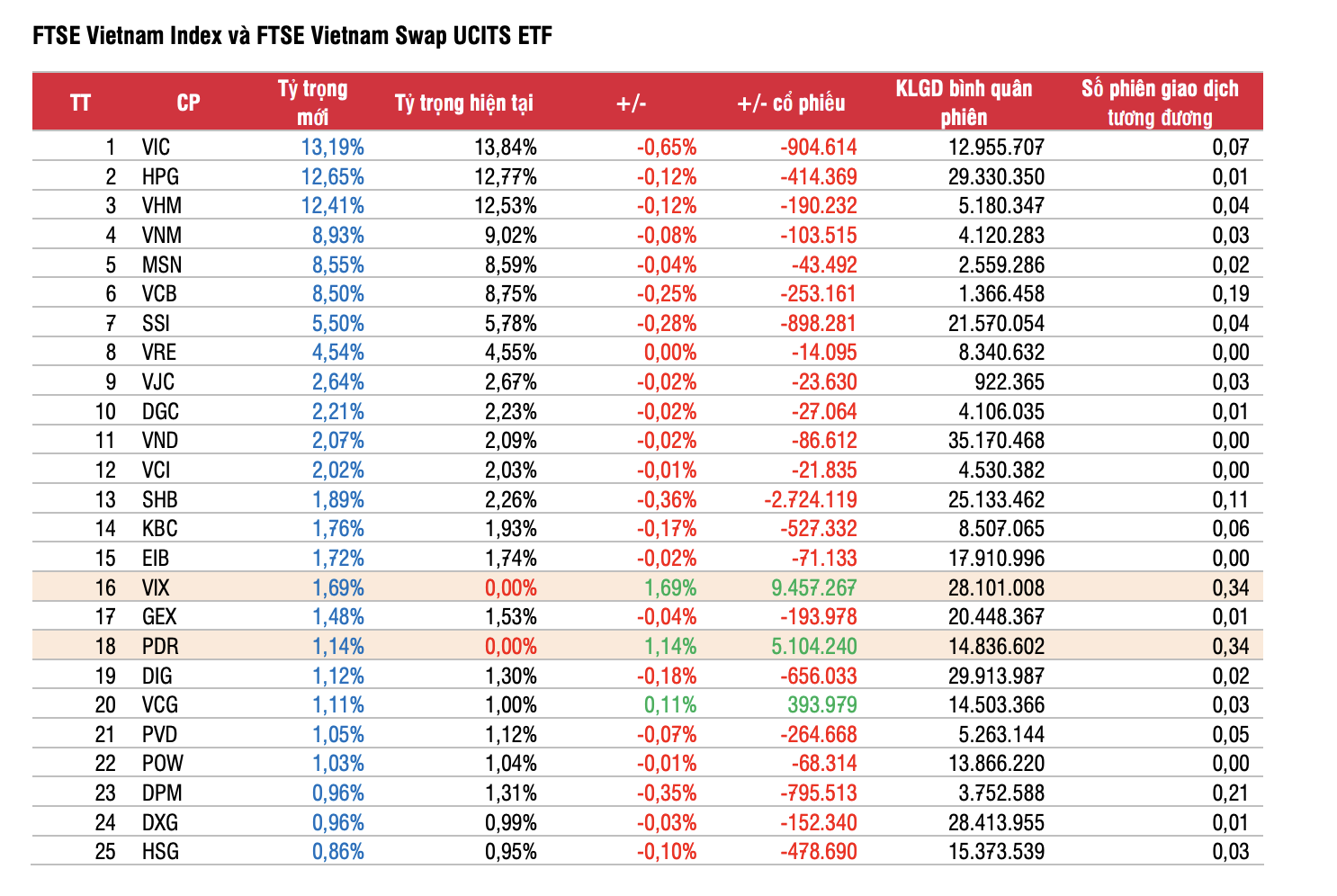Screen dimensions: 1337x896
Task: Select the MSN ticker cell
Action: (x=162, y=265)
